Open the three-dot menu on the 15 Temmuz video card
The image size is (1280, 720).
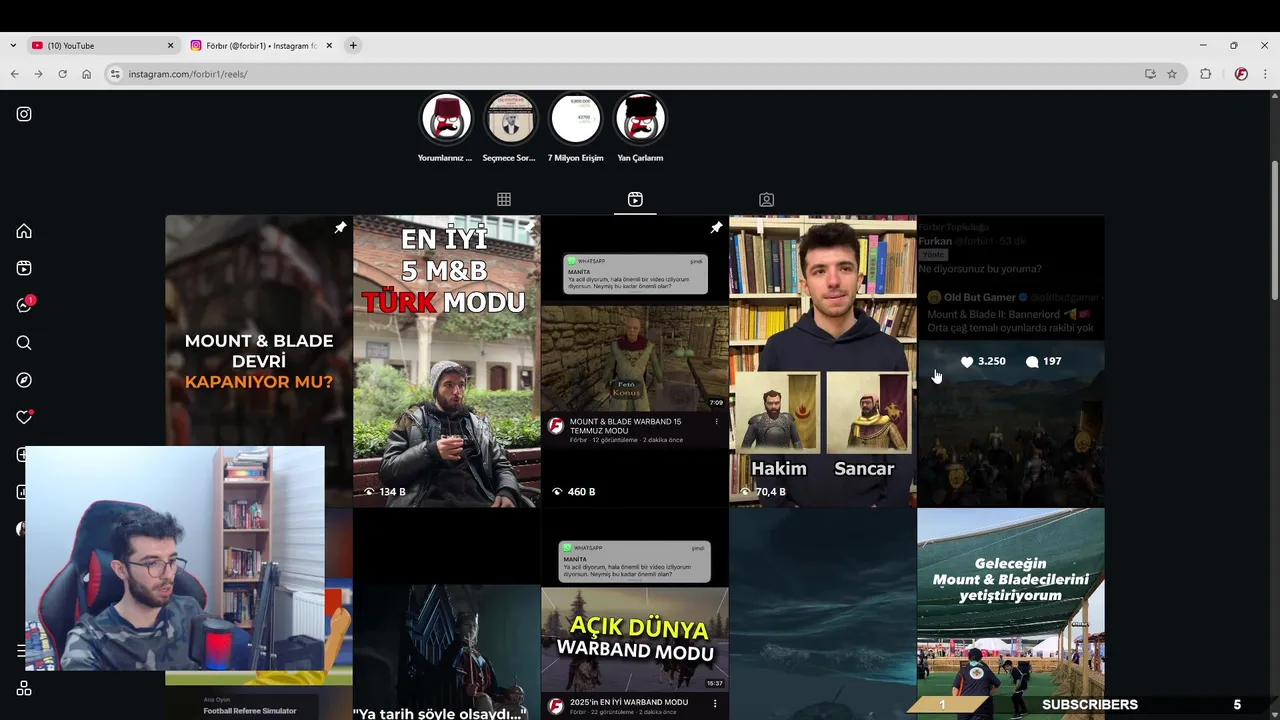[716, 422]
